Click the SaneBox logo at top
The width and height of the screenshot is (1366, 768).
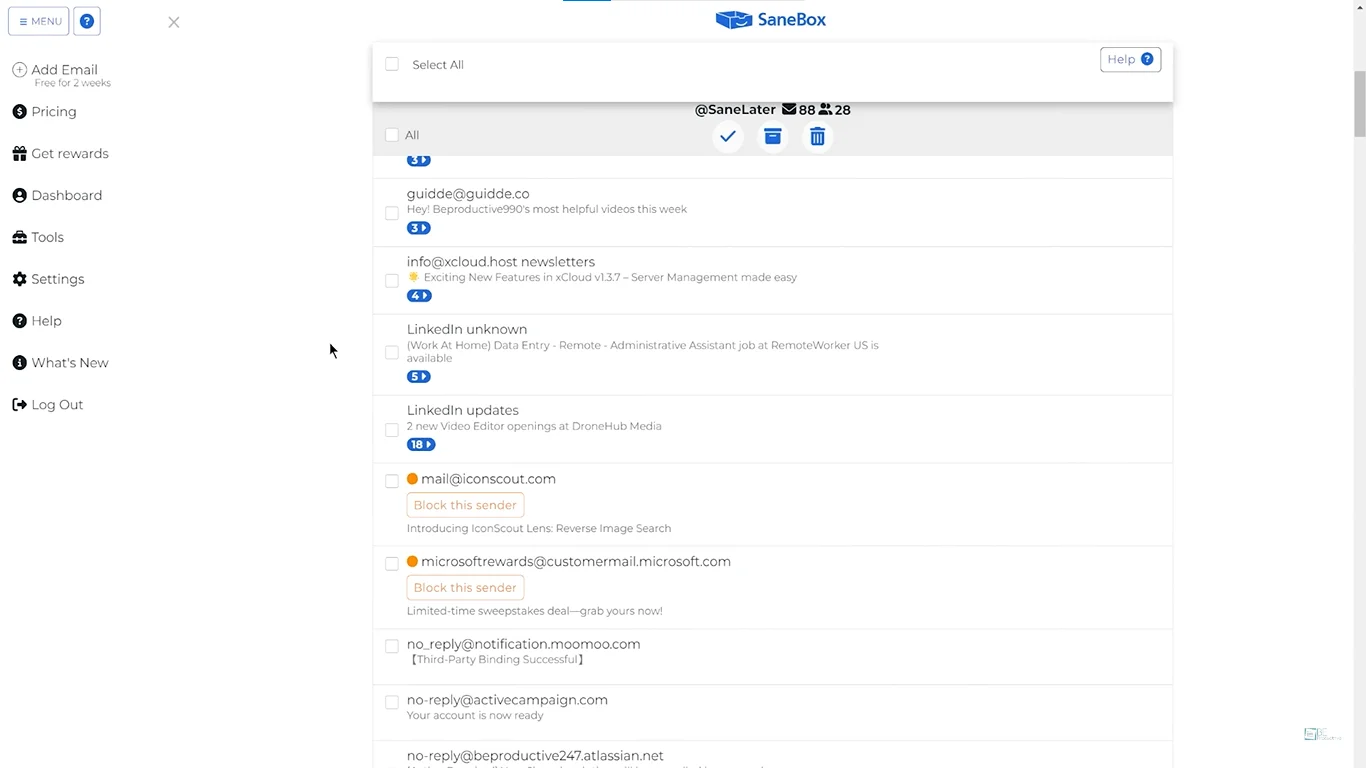click(770, 20)
